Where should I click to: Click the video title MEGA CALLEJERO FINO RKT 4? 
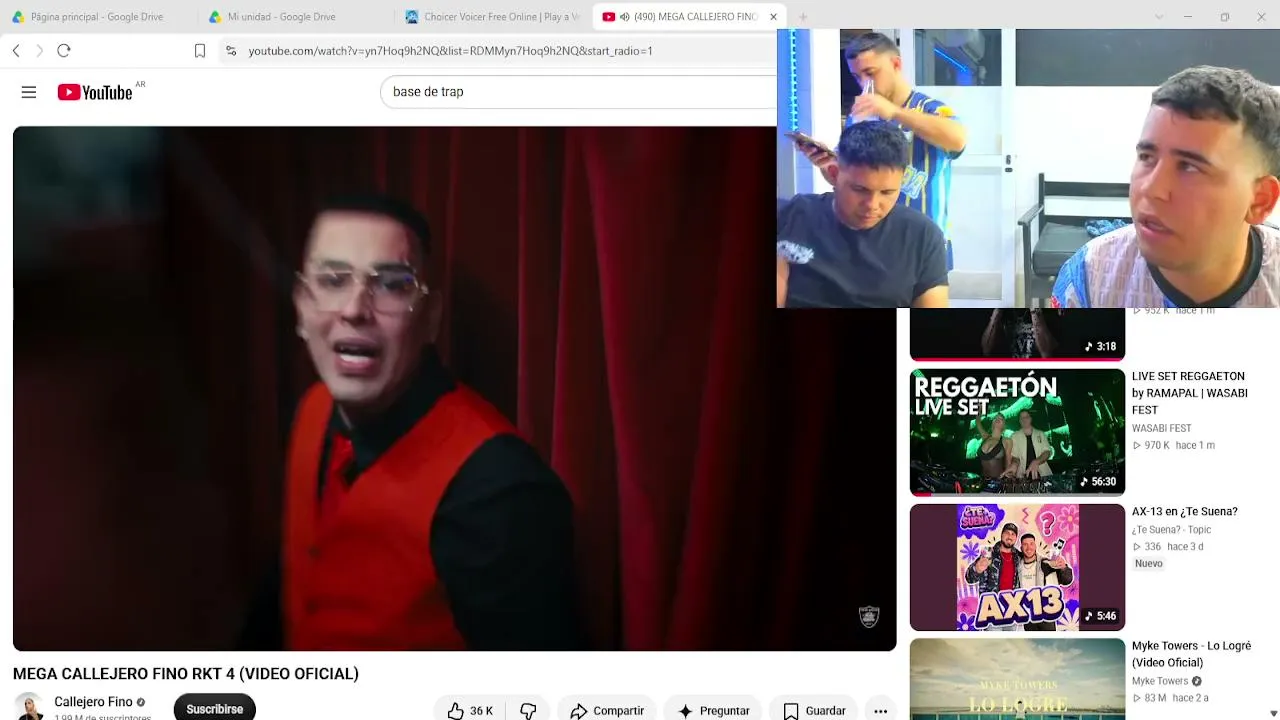click(x=186, y=674)
